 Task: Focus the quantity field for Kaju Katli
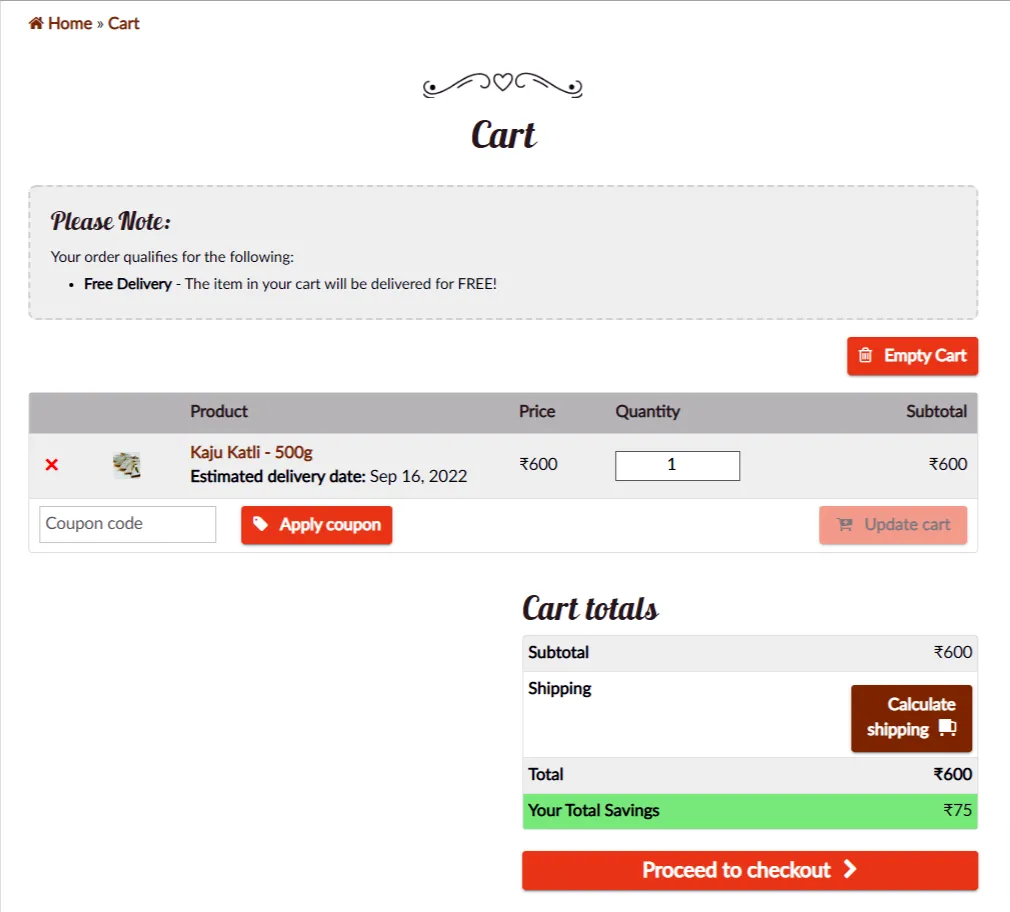click(x=677, y=465)
